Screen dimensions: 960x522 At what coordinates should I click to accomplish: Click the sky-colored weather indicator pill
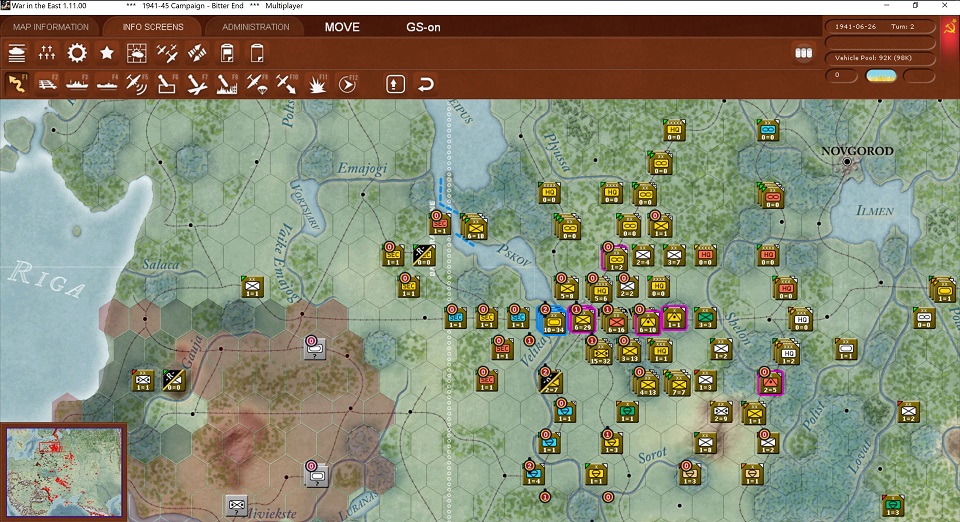click(x=881, y=76)
